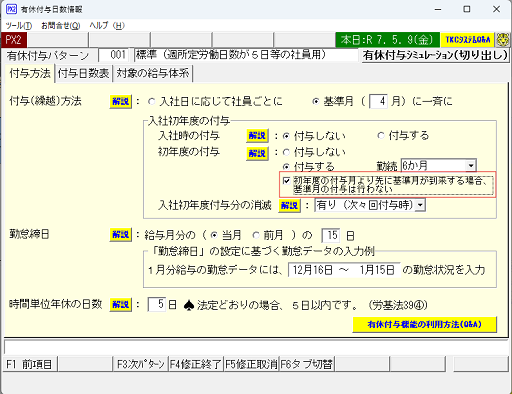512x394 pixels.
Task: Click F3次パターン function button
Action: 141,364
